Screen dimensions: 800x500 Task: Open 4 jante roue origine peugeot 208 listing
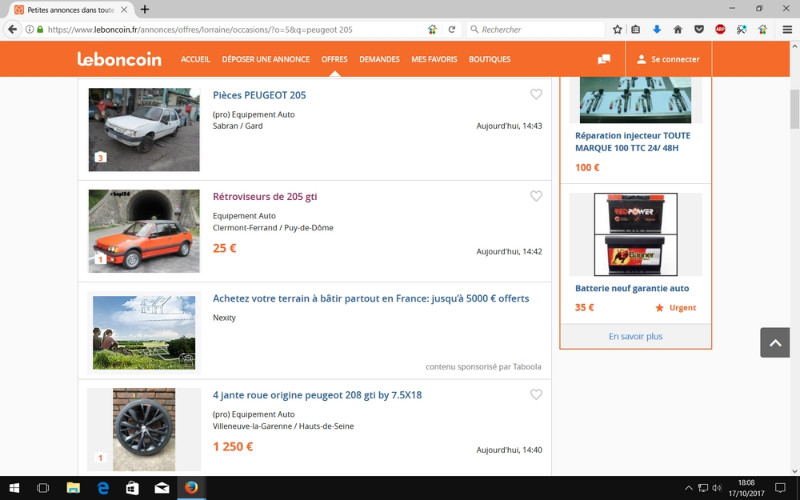pos(317,395)
